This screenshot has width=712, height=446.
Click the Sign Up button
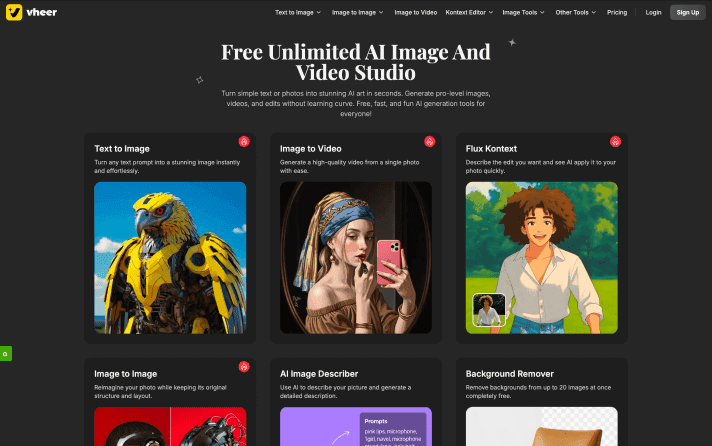pyautogui.click(x=687, y=12)
